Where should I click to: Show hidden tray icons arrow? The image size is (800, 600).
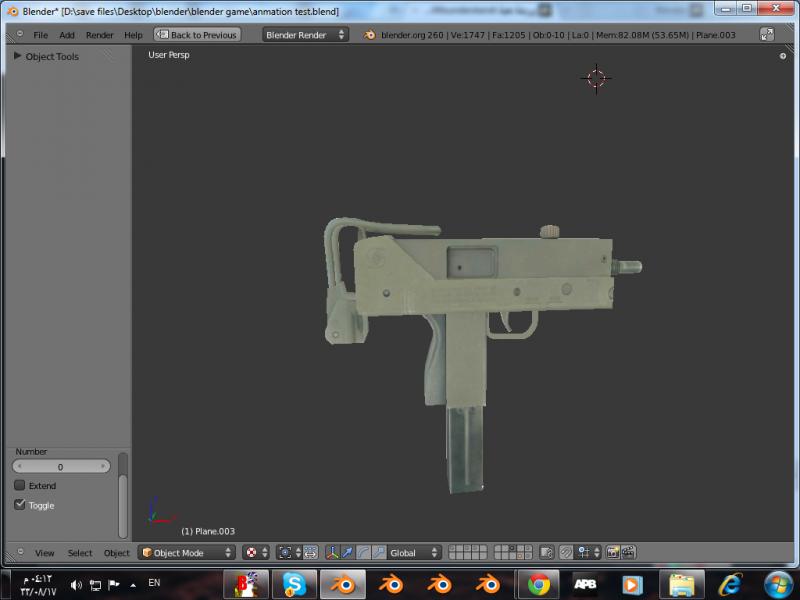[133, 585]
